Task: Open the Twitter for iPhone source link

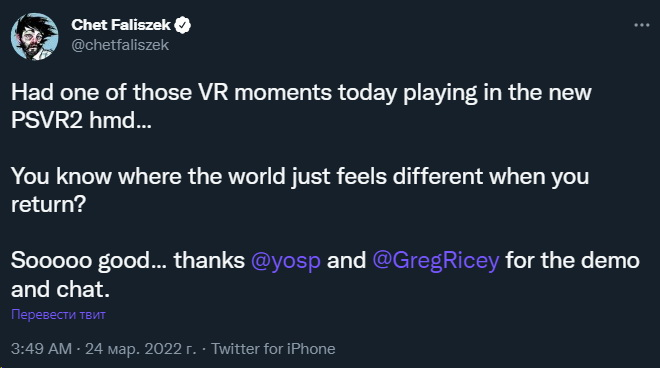Action: tap(273, 349)
